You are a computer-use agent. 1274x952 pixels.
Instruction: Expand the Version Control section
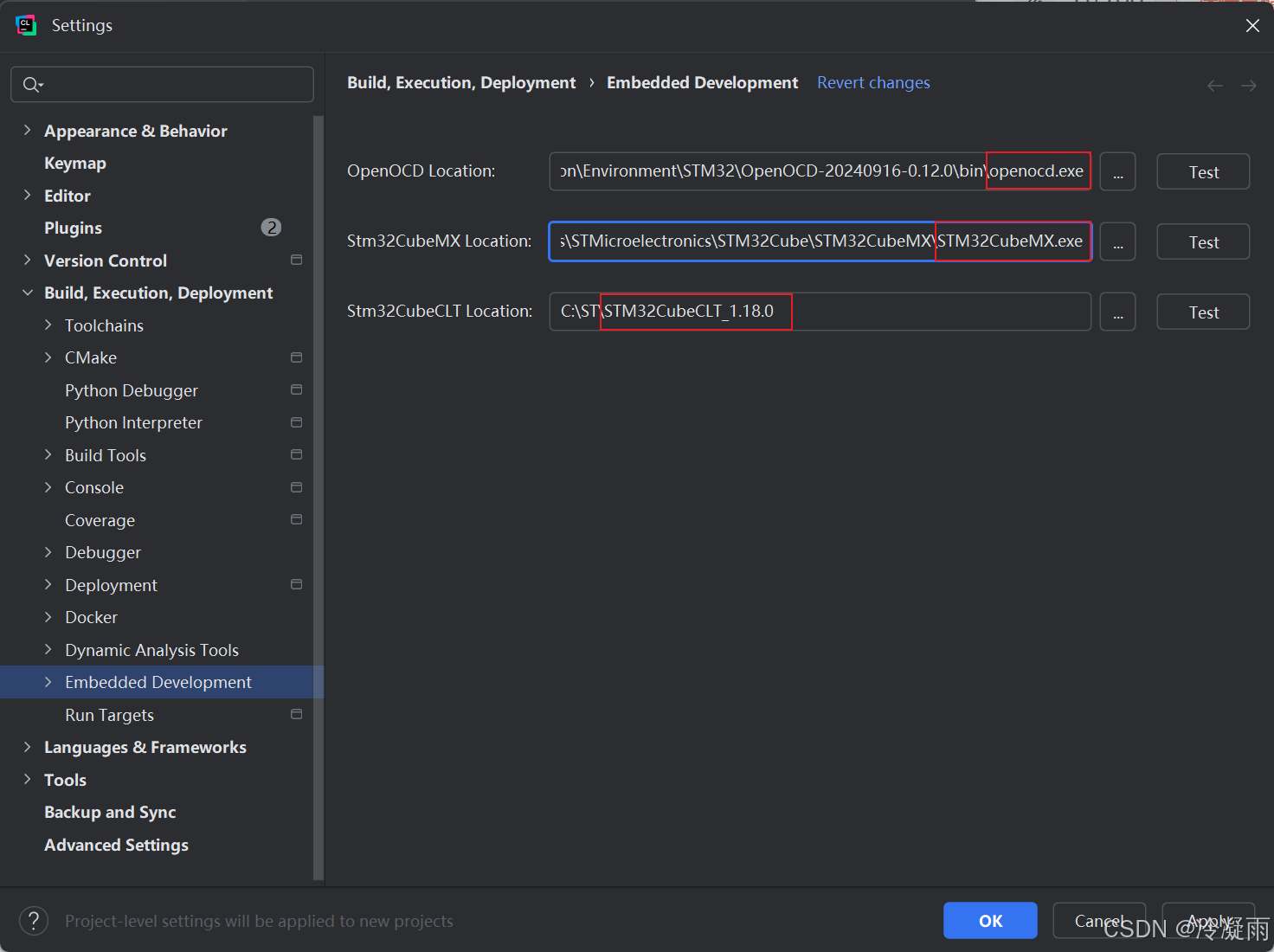coord(27,260)
